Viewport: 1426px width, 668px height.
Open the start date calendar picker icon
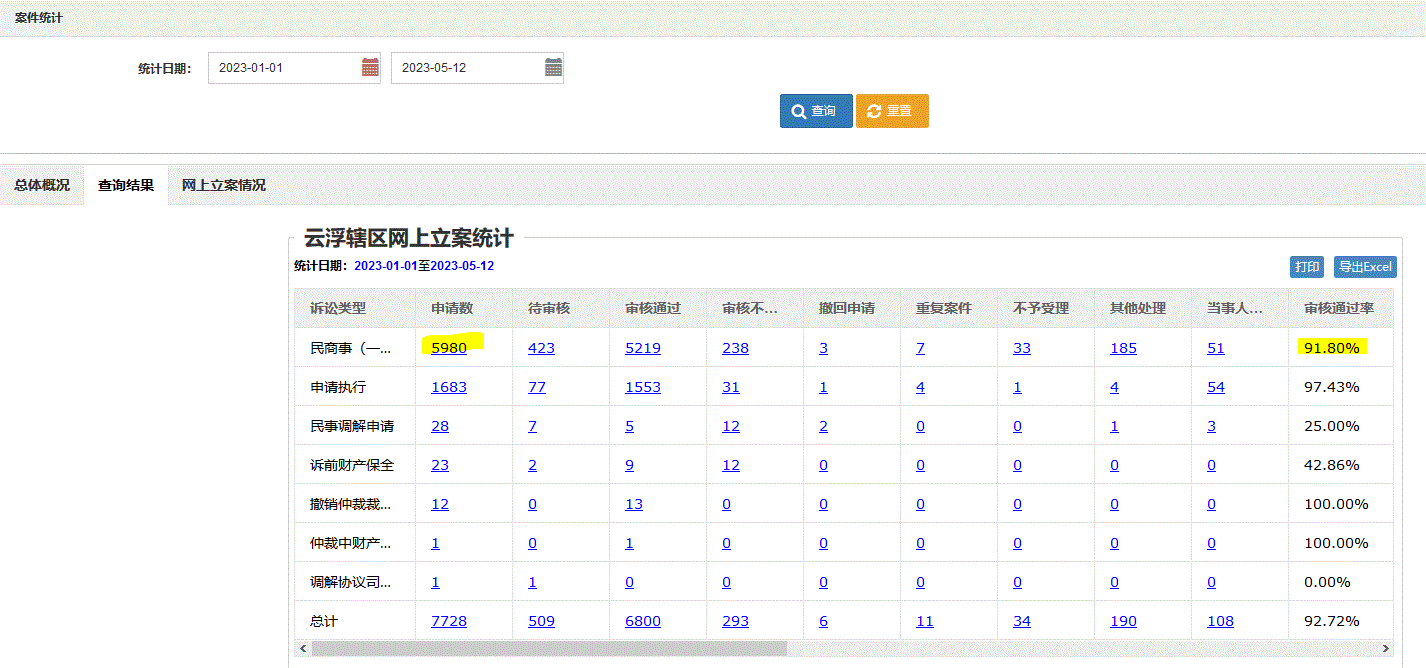pos(370,68)
